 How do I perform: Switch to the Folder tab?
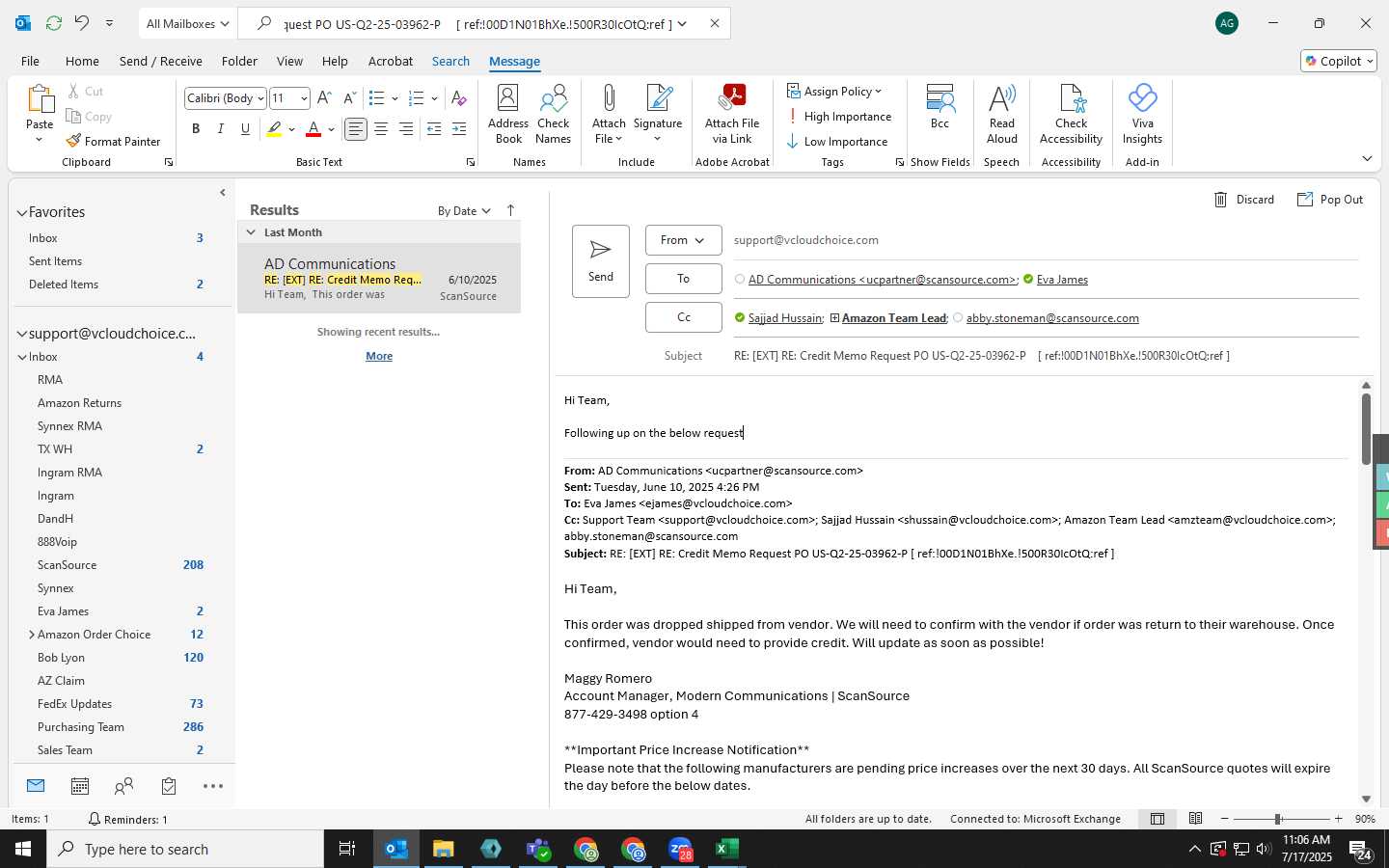click(x=239, y=61)
